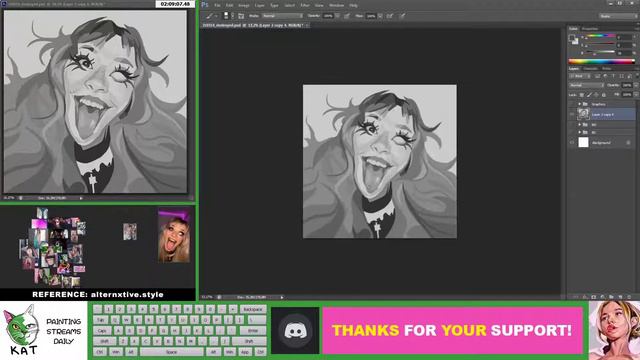Adjust the hue slider in Color panel
The height and width of the screenshot is (360, 640).
click(x=599, y=36)
